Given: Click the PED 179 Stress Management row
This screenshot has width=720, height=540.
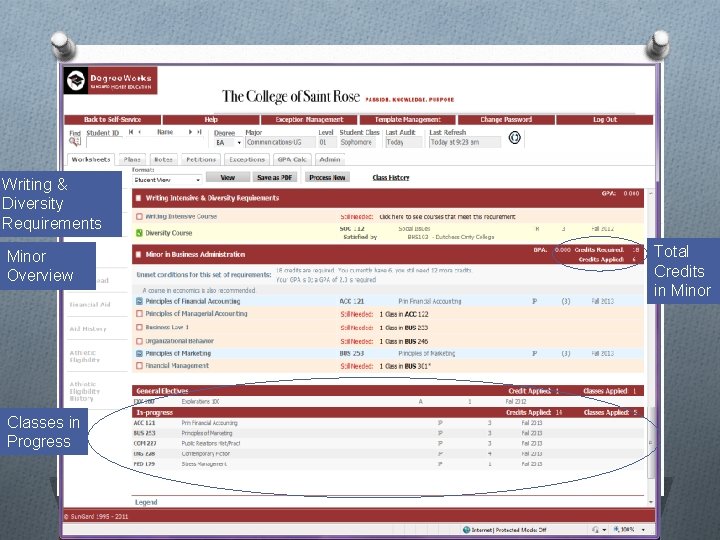Looking at the screenshot, I should tap(388, 464).
